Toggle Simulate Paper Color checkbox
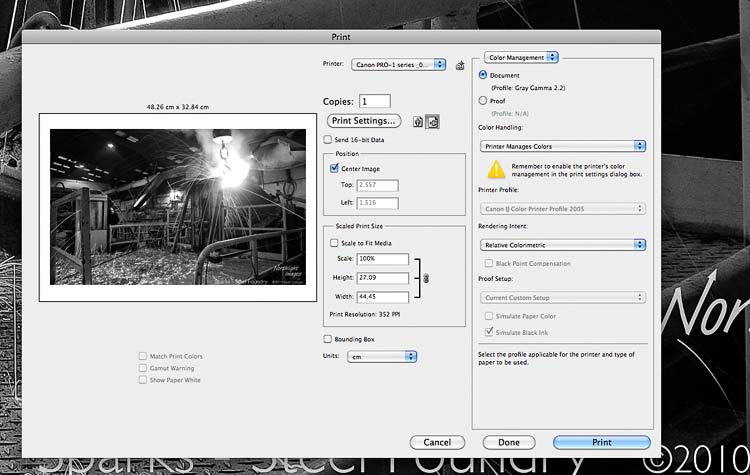 click(x=488, y=316)
